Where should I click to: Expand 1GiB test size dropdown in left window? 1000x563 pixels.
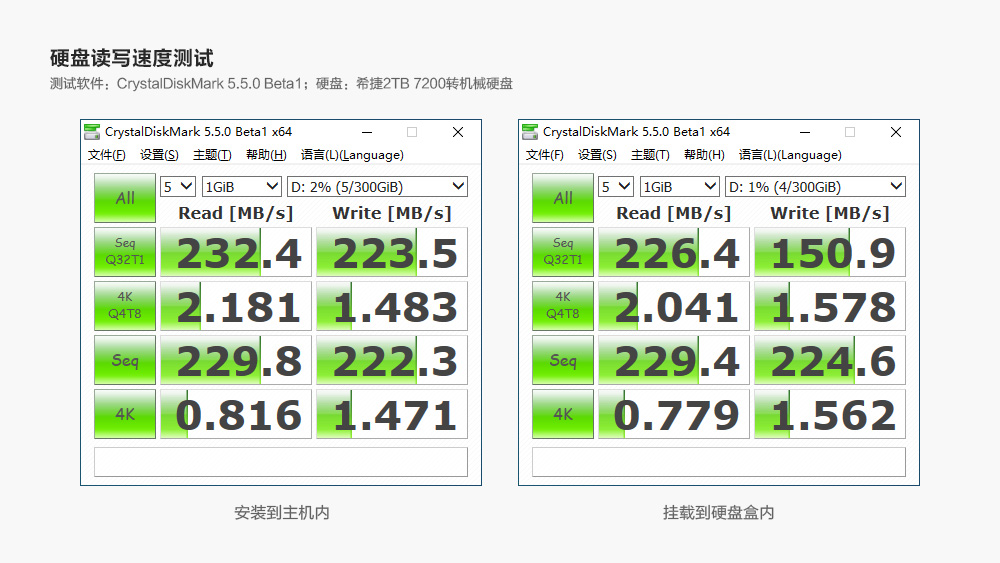(x=242, y=187)
